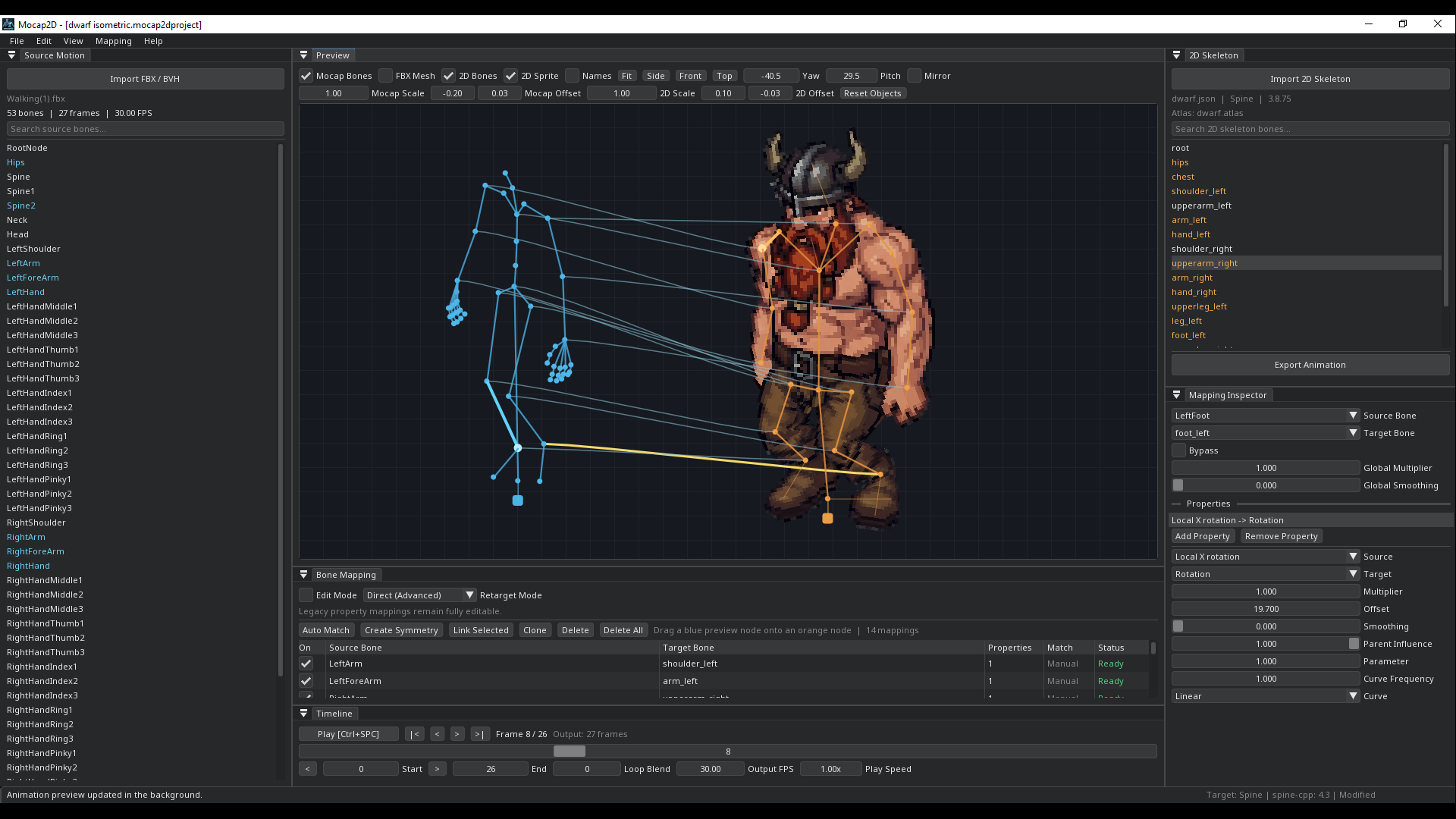
Task: Click the Add Property button
Action: (1203, 536)
